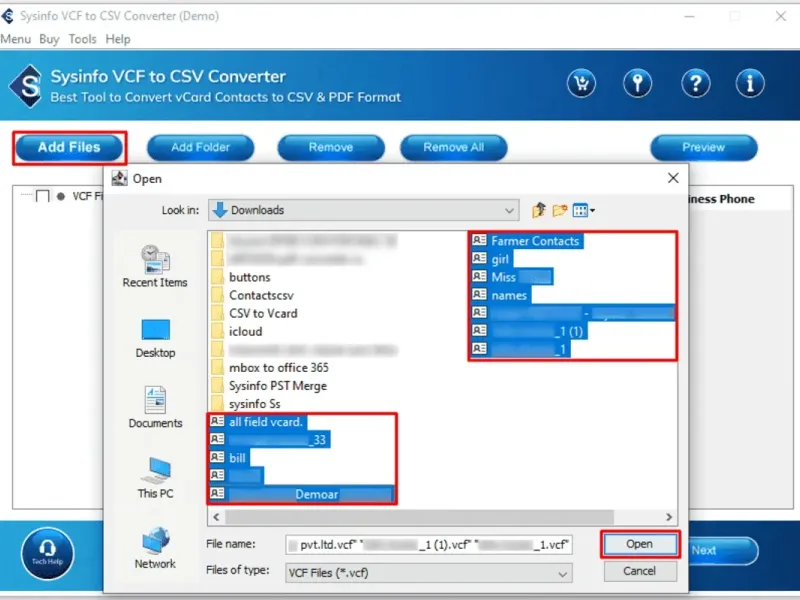Select the Miss vCard file
Viewport: 800px width, 600px height.
(511, 277)
